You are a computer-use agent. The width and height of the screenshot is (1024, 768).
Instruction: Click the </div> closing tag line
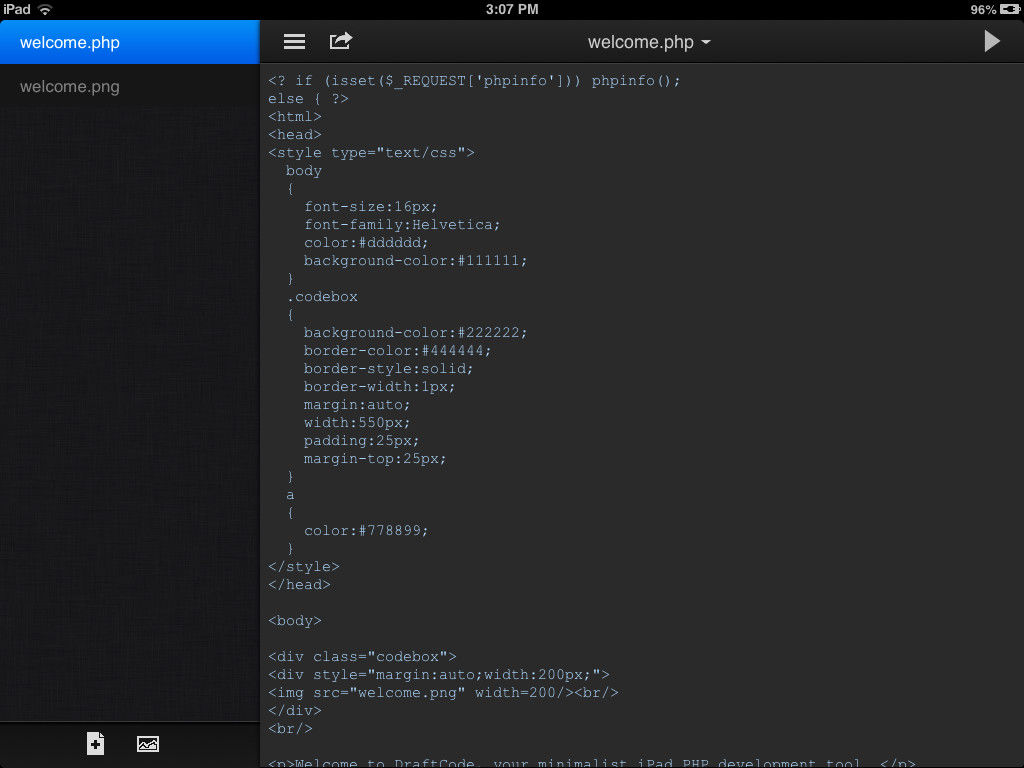[295, 711]
